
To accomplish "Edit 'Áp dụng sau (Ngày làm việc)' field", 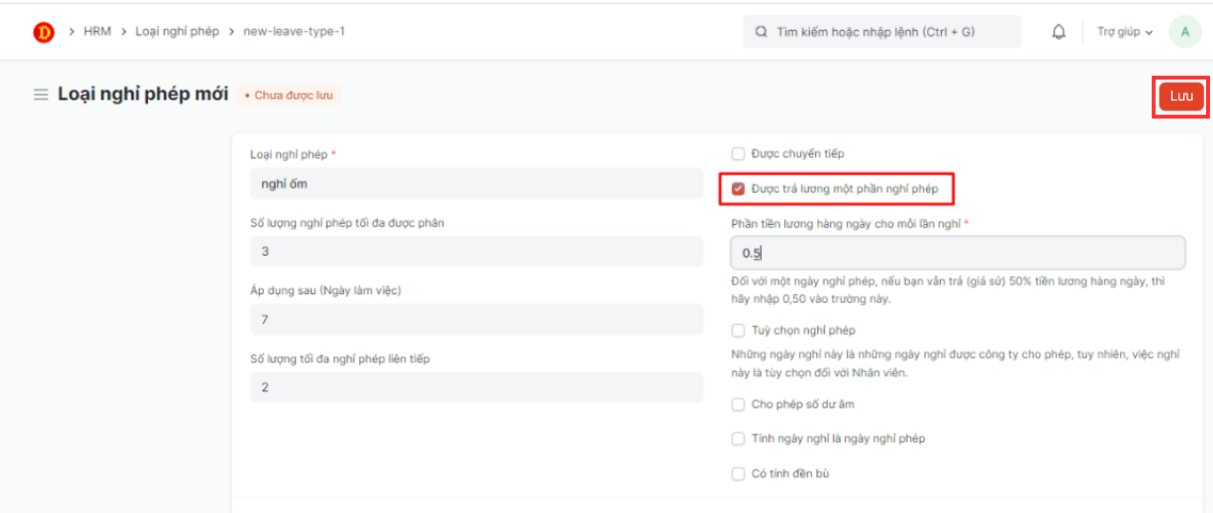I will (x=476, y=320).
